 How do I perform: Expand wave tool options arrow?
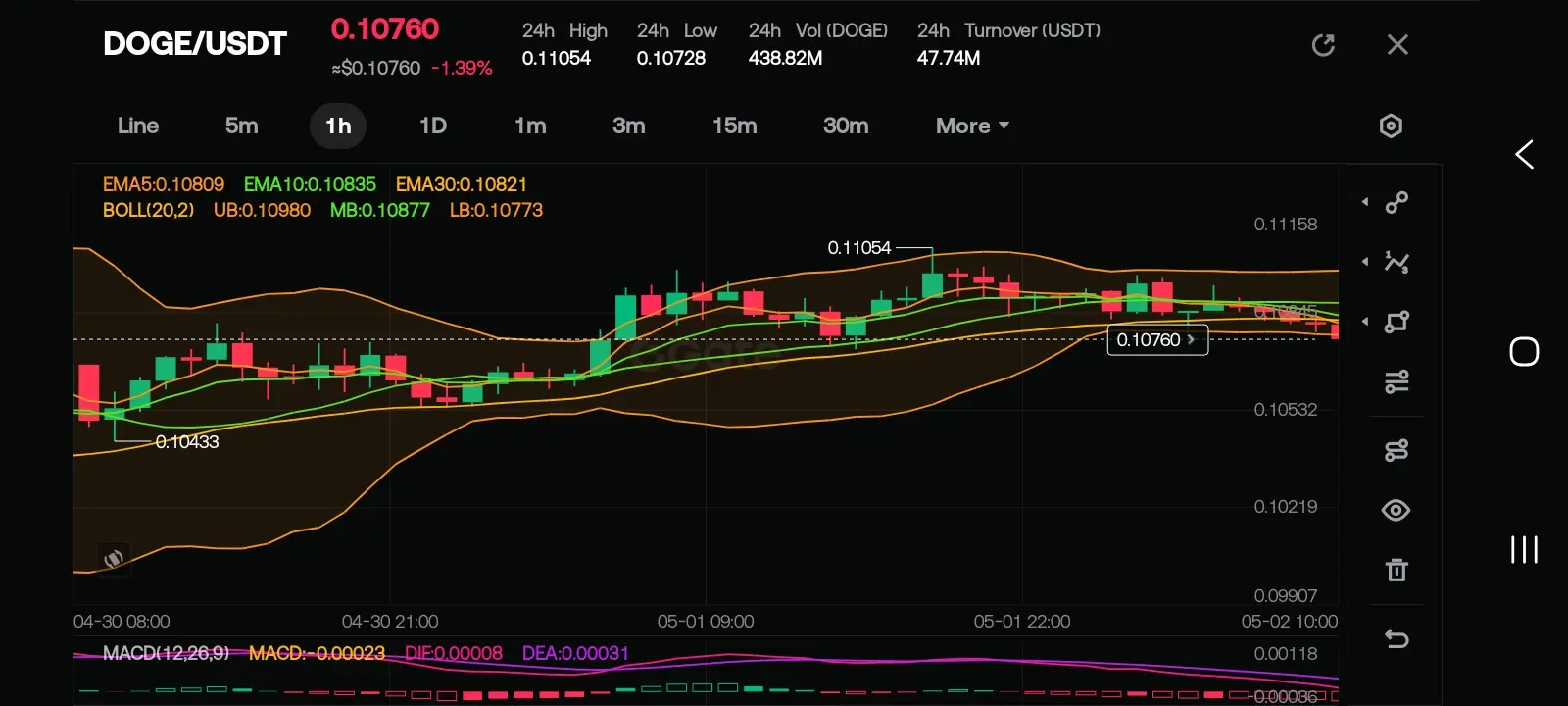click(x=1365, y=262)
